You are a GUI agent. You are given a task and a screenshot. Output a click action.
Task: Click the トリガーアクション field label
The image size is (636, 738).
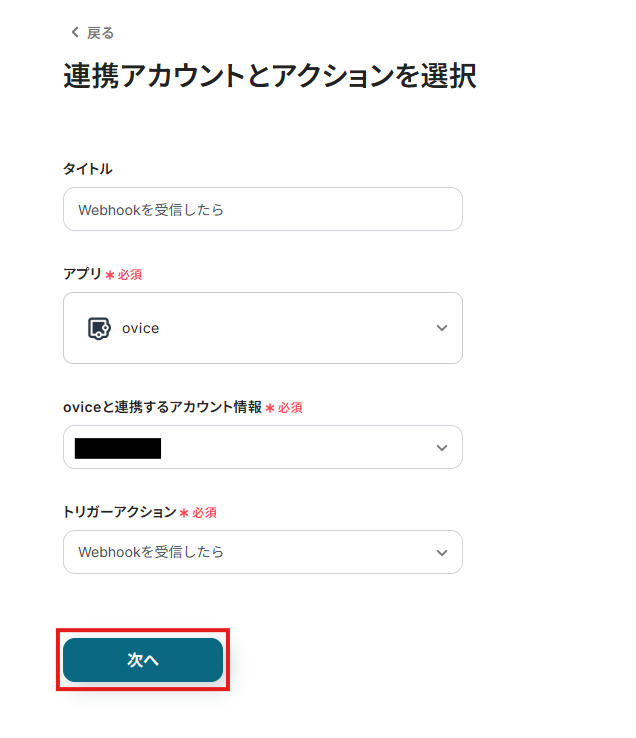click(x=119, y=512)
